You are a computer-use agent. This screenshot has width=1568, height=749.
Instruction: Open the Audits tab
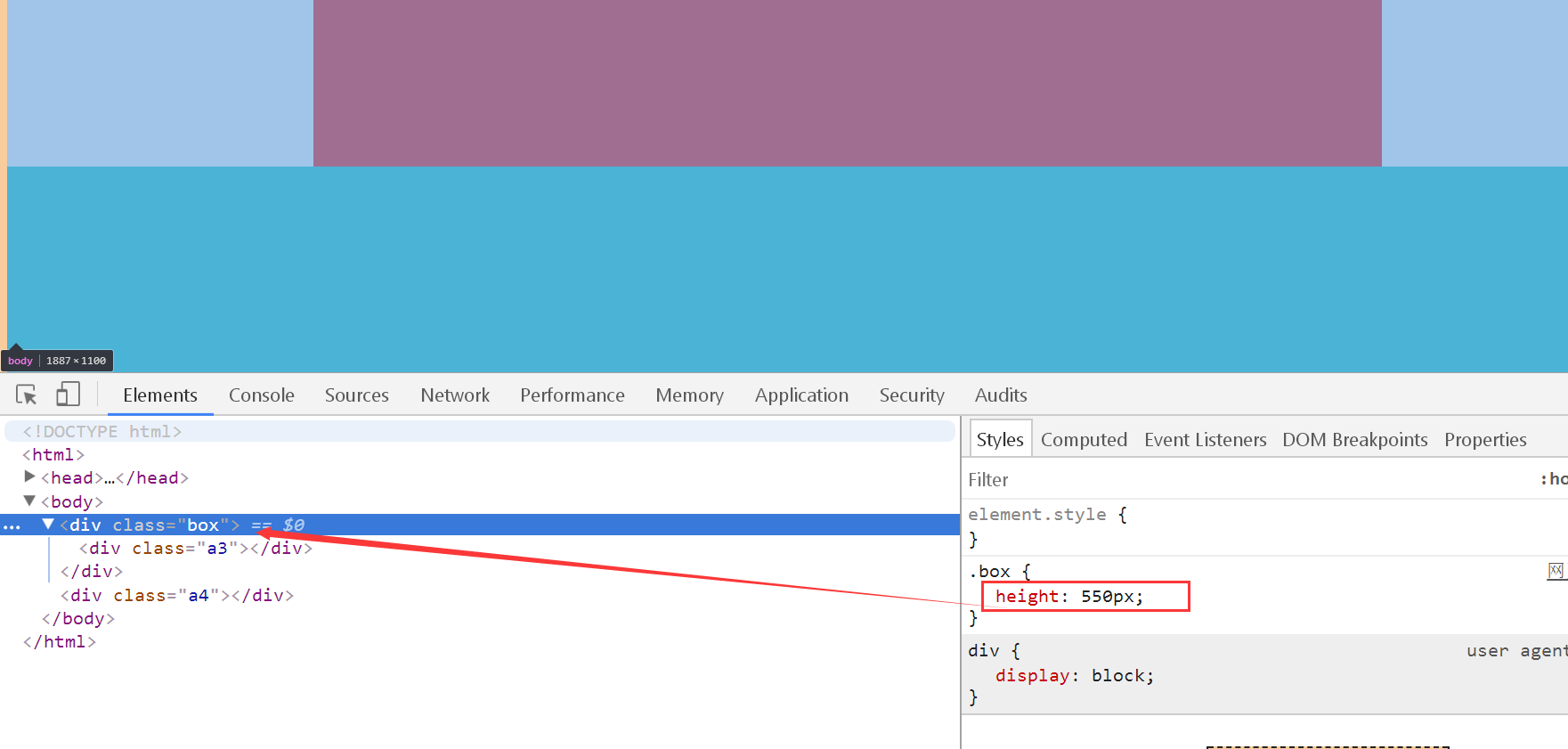pos(1001,395)
